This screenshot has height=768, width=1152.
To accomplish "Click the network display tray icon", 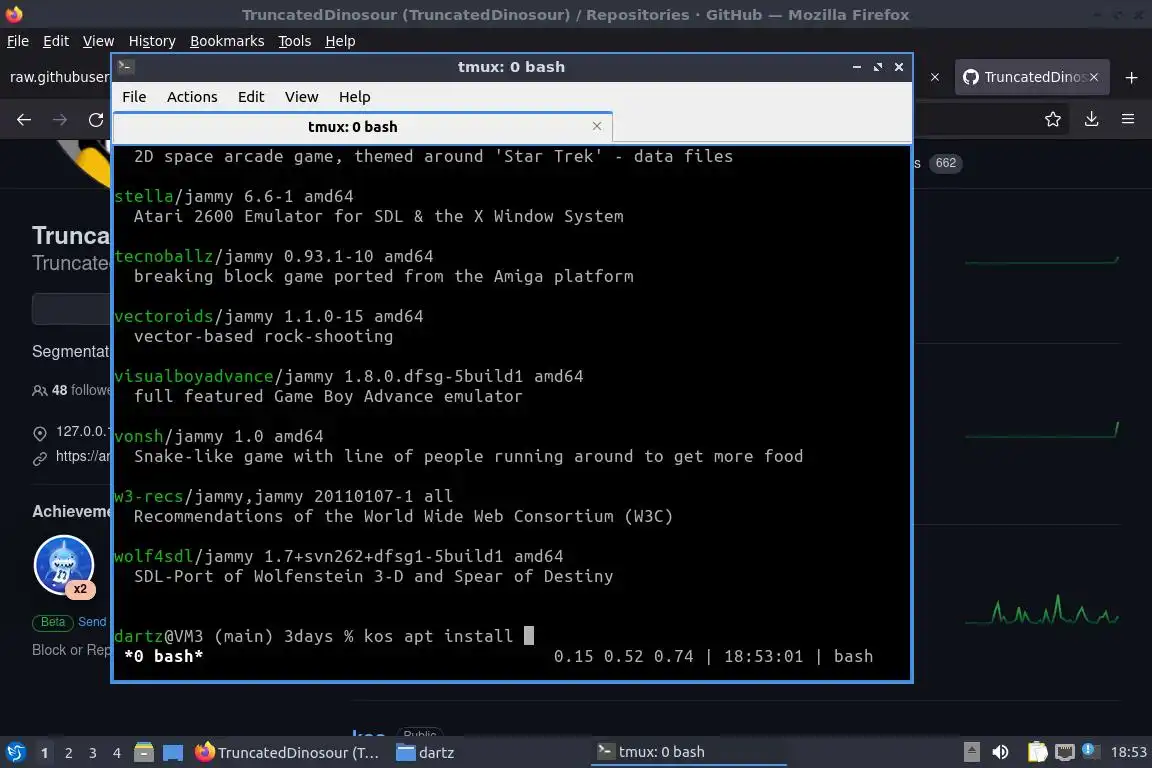I will coord(1065,752).
